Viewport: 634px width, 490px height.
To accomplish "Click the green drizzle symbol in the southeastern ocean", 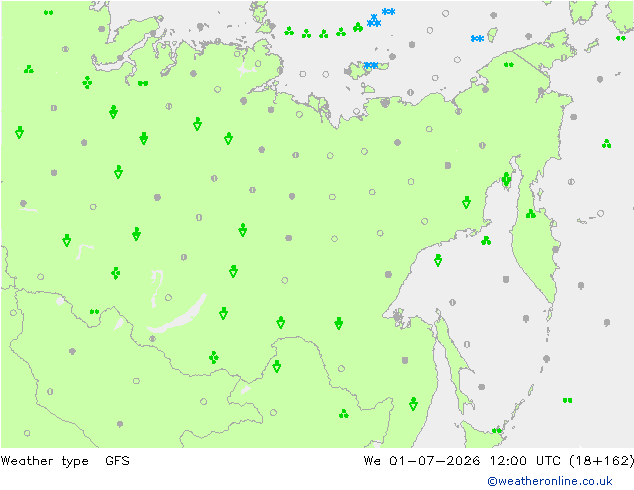I will click(x=567, y=400).
